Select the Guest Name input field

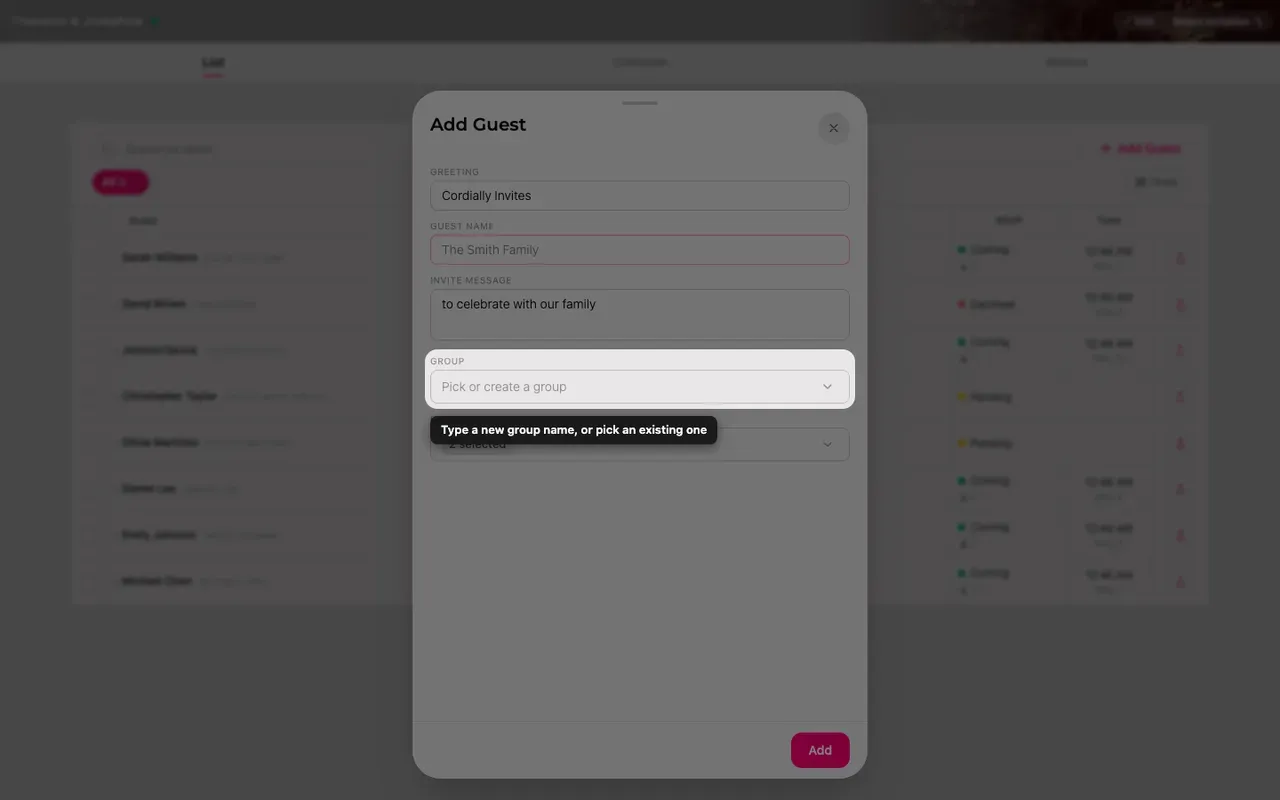pyautogui.click(x=640, y=250)
